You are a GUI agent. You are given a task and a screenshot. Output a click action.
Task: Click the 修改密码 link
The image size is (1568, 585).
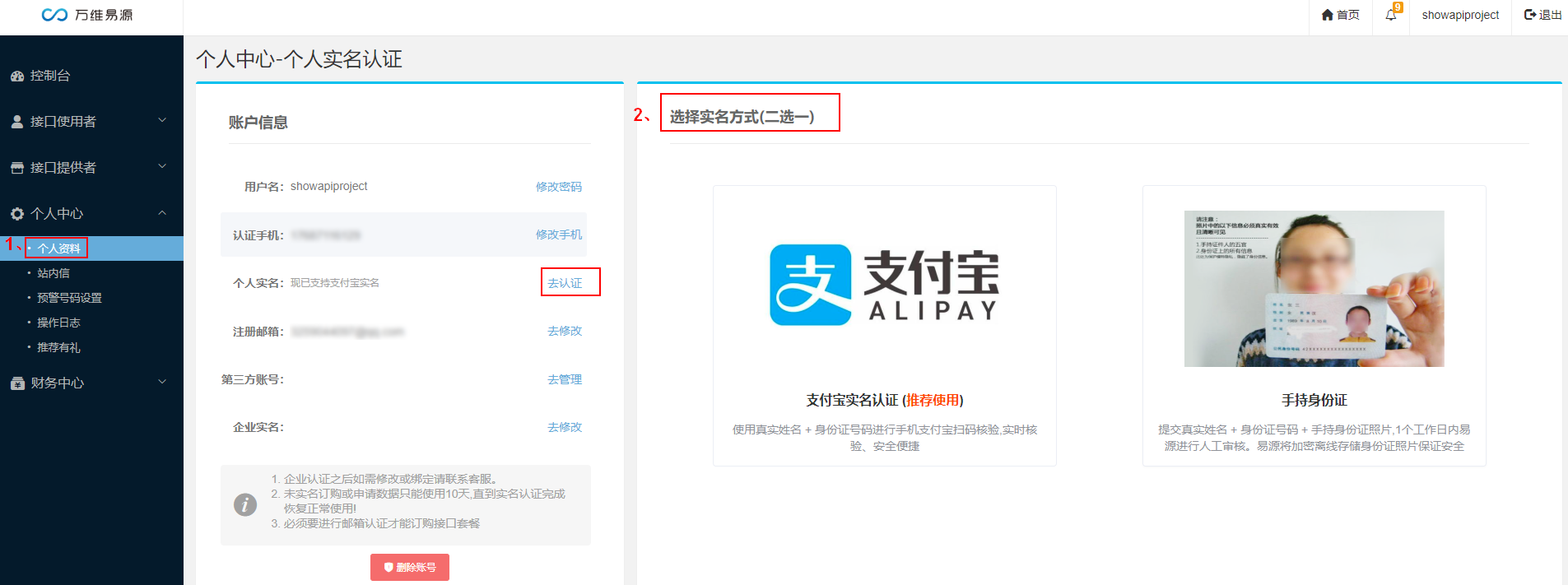pos(559,187)
